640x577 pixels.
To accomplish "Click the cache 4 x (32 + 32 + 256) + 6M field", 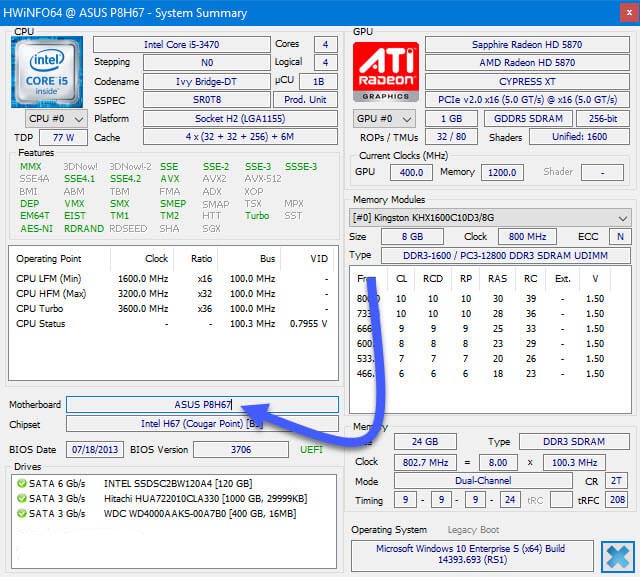I will [x=240, y=137].
